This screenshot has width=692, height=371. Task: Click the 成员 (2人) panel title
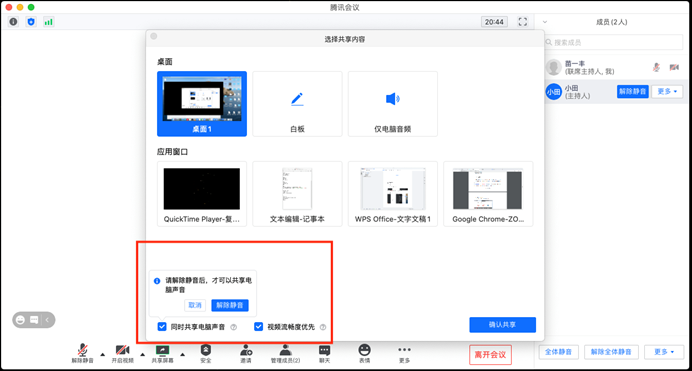[612, 22]
